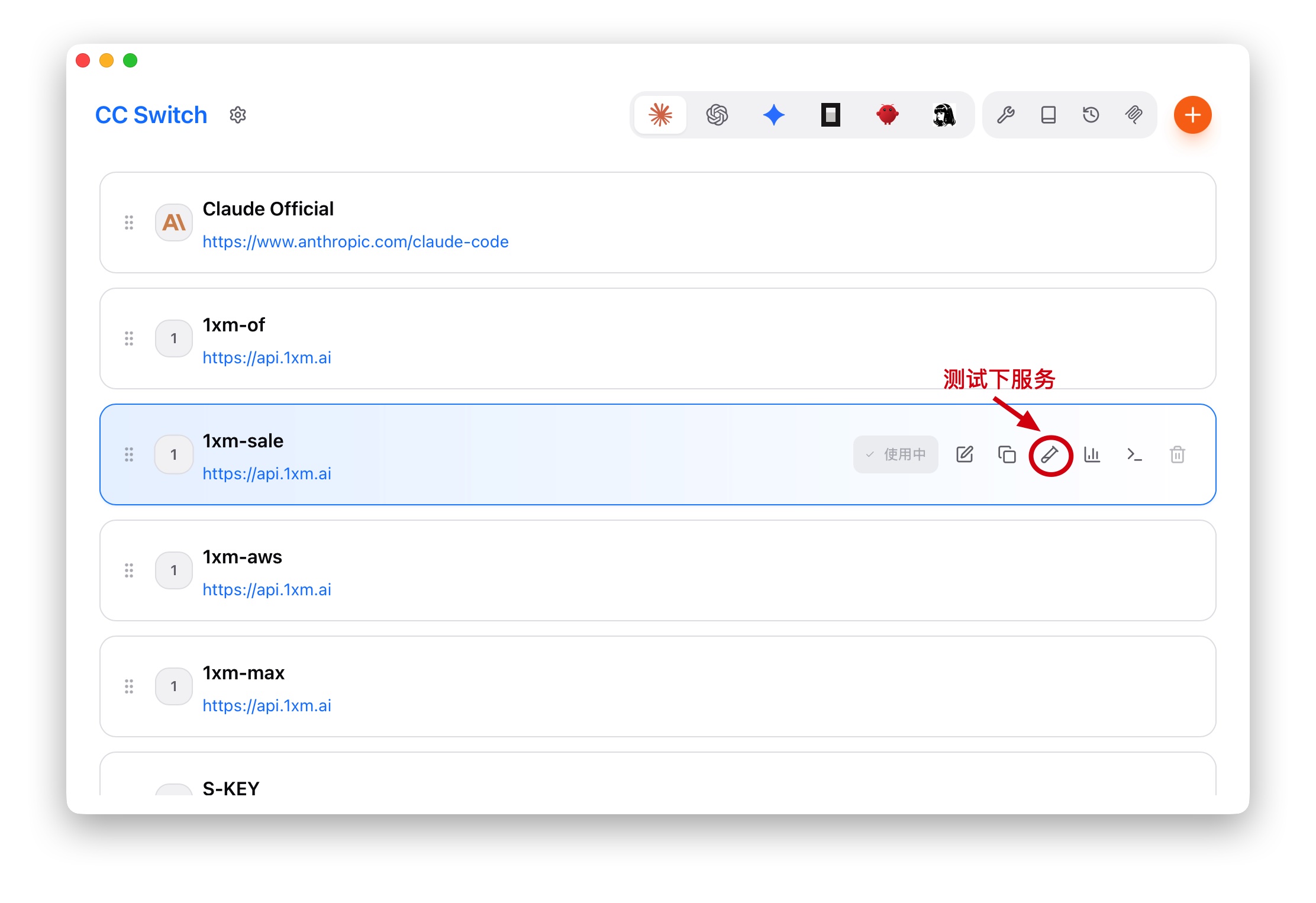Click the drag handle of 1xm-of

tap(129, 338)
